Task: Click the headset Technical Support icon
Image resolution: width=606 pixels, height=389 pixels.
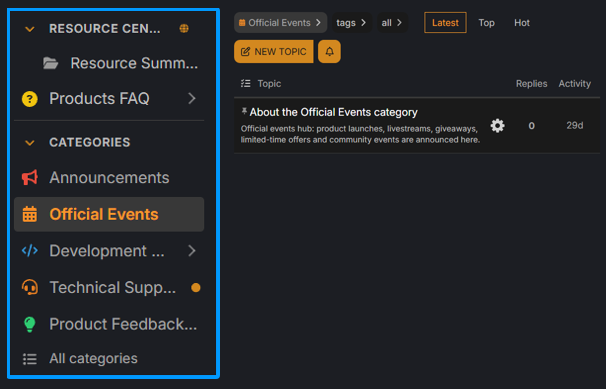Action: [x=30, y=287]
